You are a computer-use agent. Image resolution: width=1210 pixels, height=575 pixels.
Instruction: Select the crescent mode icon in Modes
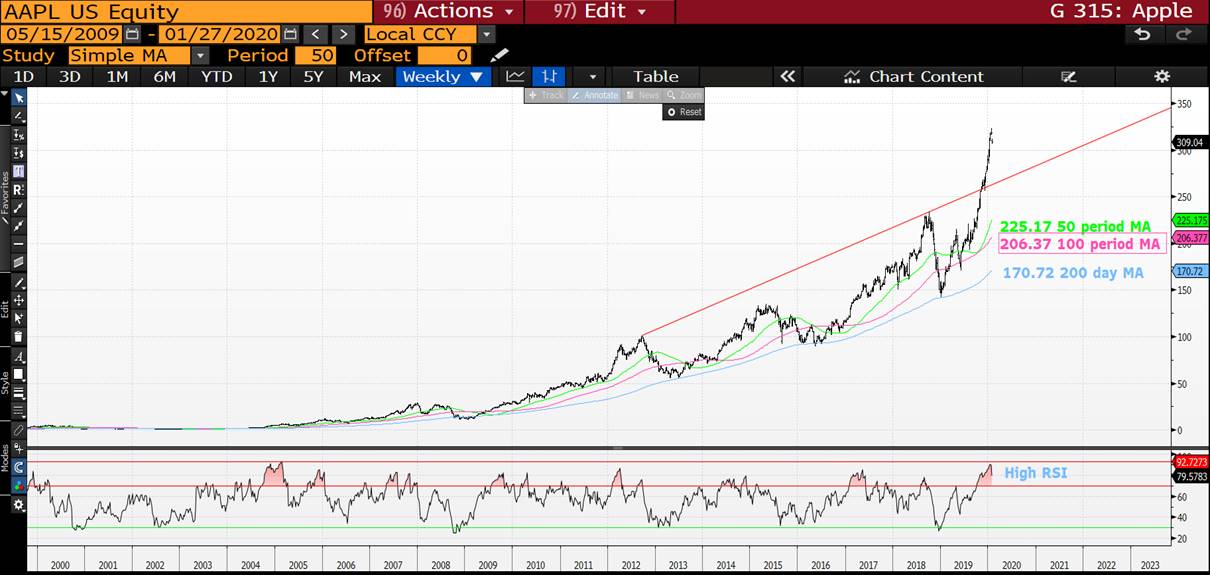[18, 468]
